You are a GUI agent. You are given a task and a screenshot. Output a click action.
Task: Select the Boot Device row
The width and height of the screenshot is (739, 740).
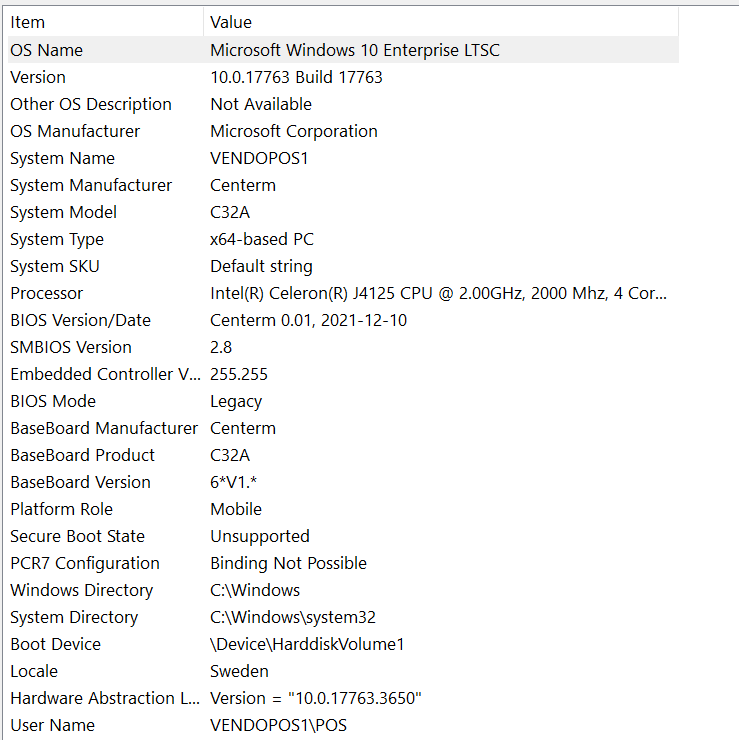click(55, 644)
